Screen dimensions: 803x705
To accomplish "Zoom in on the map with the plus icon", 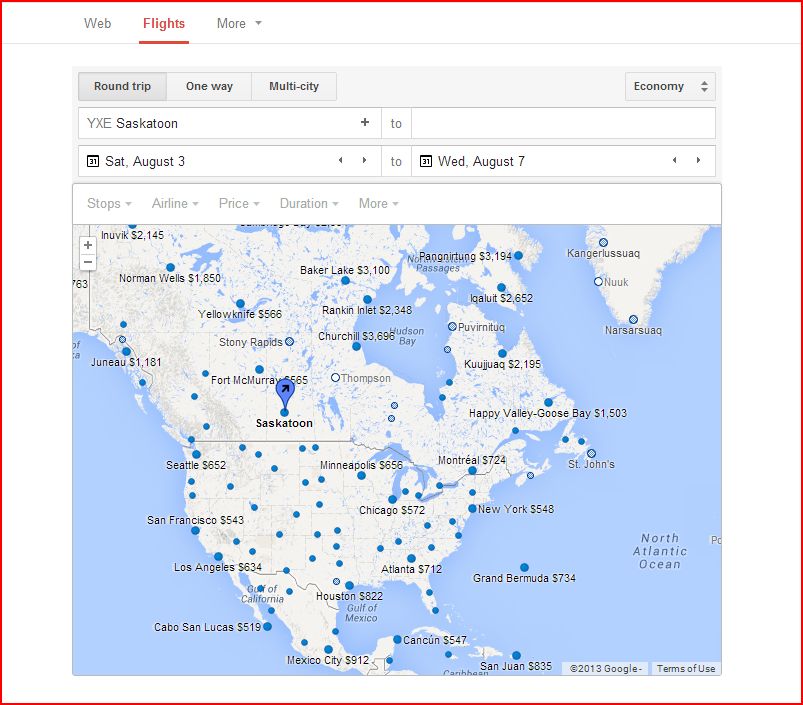I will pos(88,243).
